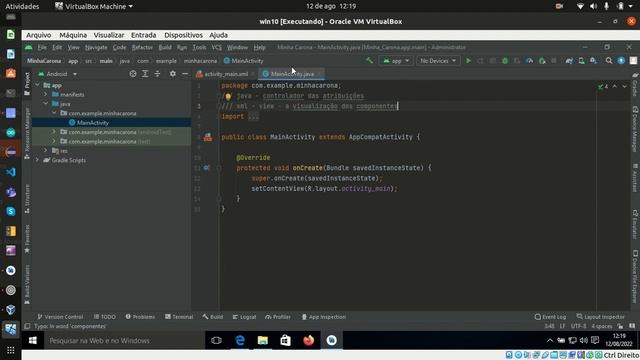This screenshot has width=640, height=360.
Task: Toggle the Resource Manager side tab
Action: [27, 133]
